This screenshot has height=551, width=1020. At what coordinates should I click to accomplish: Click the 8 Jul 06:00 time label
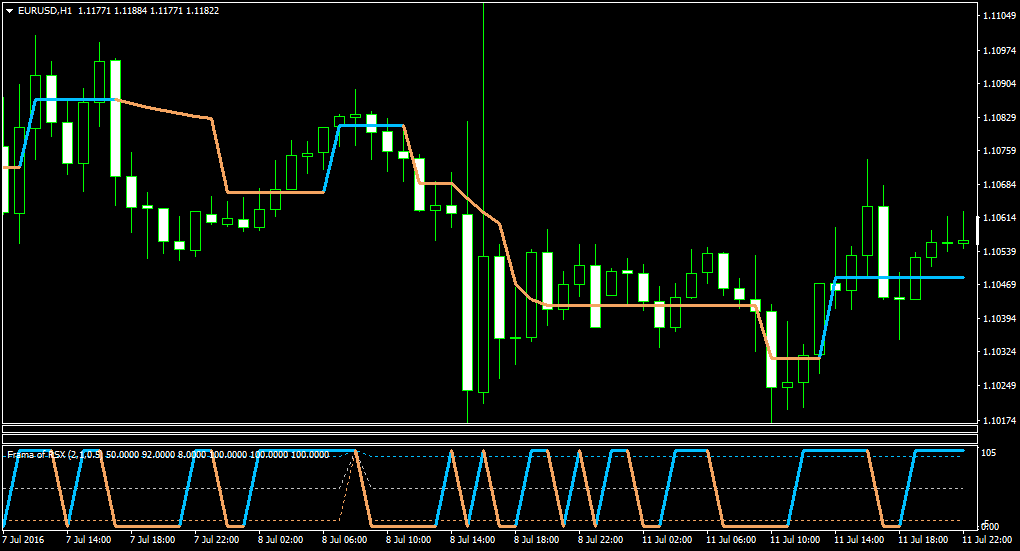[x=344, y=540]
